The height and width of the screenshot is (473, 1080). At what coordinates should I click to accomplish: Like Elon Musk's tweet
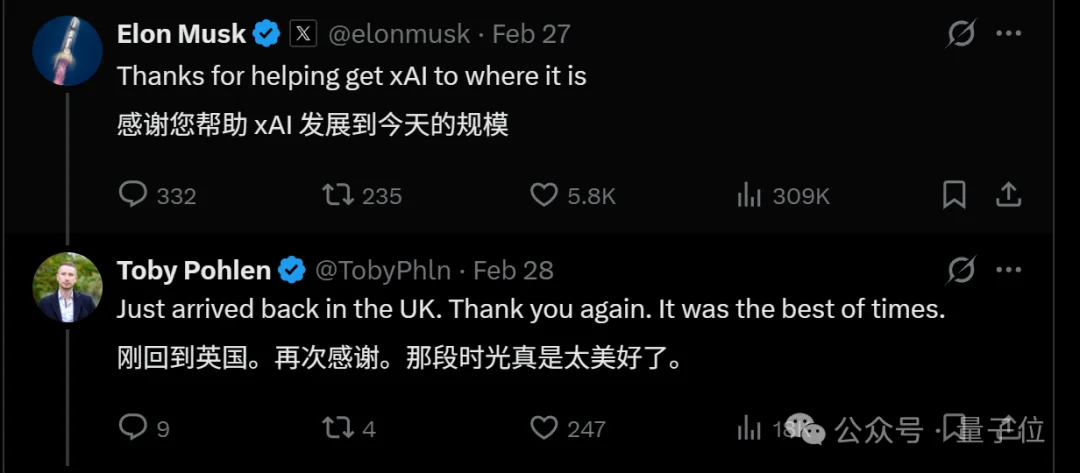click(543, 194)
